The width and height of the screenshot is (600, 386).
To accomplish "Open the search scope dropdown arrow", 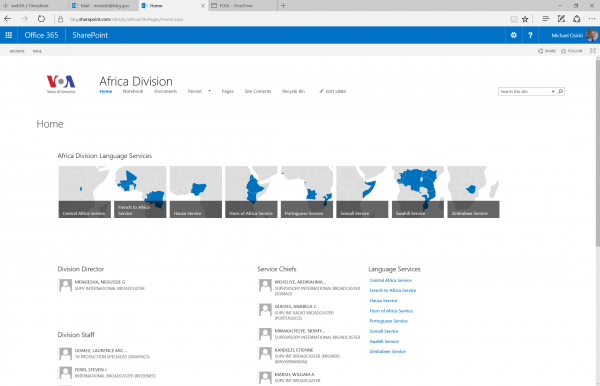I will (x=553, y=91).
